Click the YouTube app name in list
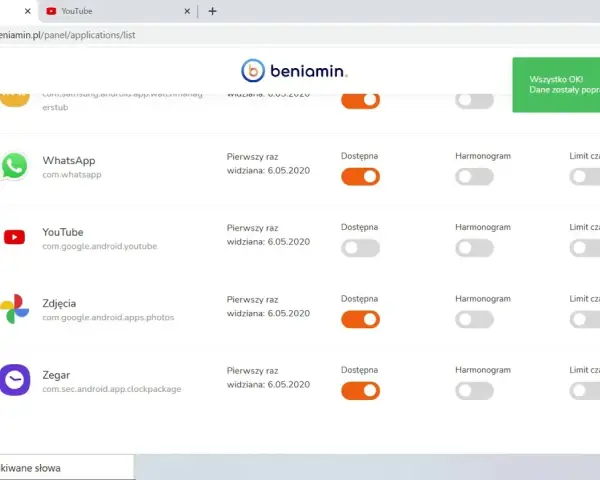 [x=63, y=232]
